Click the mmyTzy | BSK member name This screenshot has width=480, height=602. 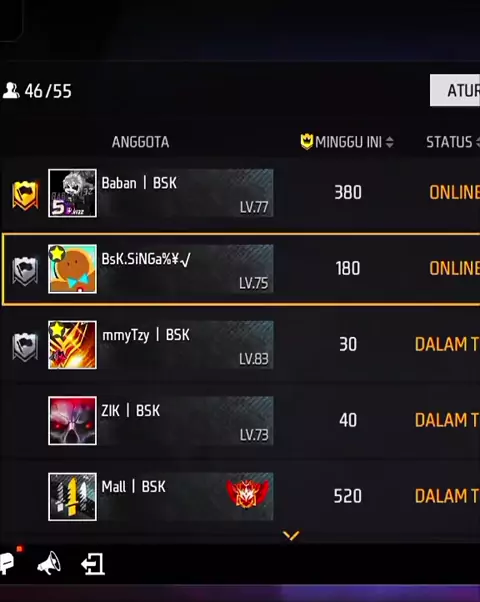pos(146,335)
